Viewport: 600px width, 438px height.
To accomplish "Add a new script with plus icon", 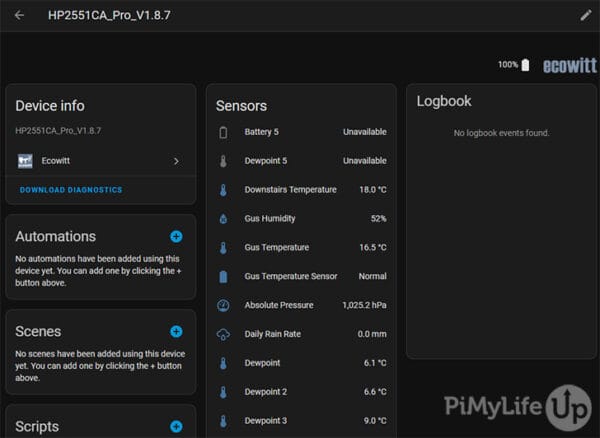I will coord(176,426).
